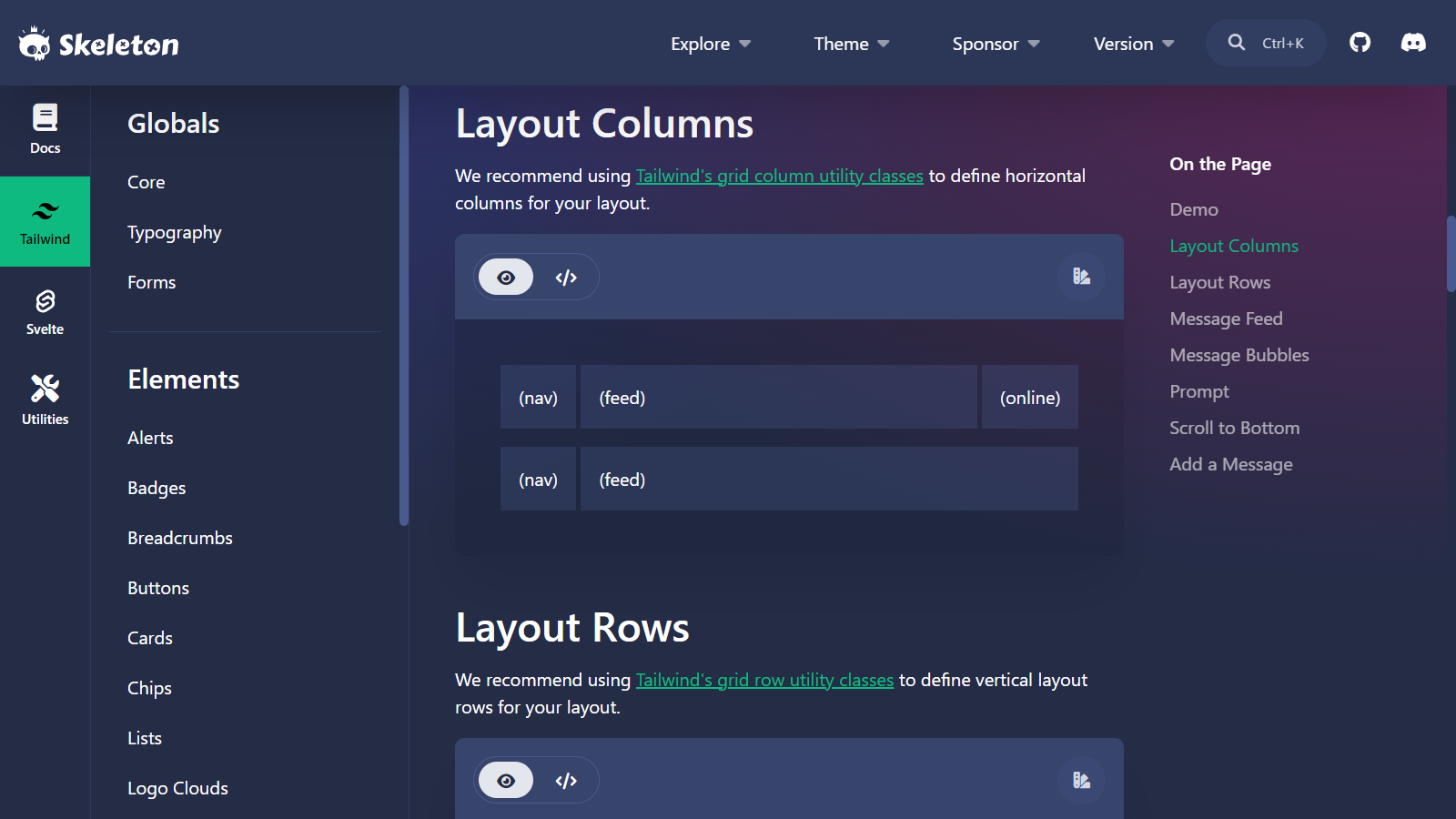The height and width of the screenshot is (819, 1456).
Task: Open Forms in the sidebar
Action: tap(152, 282)
